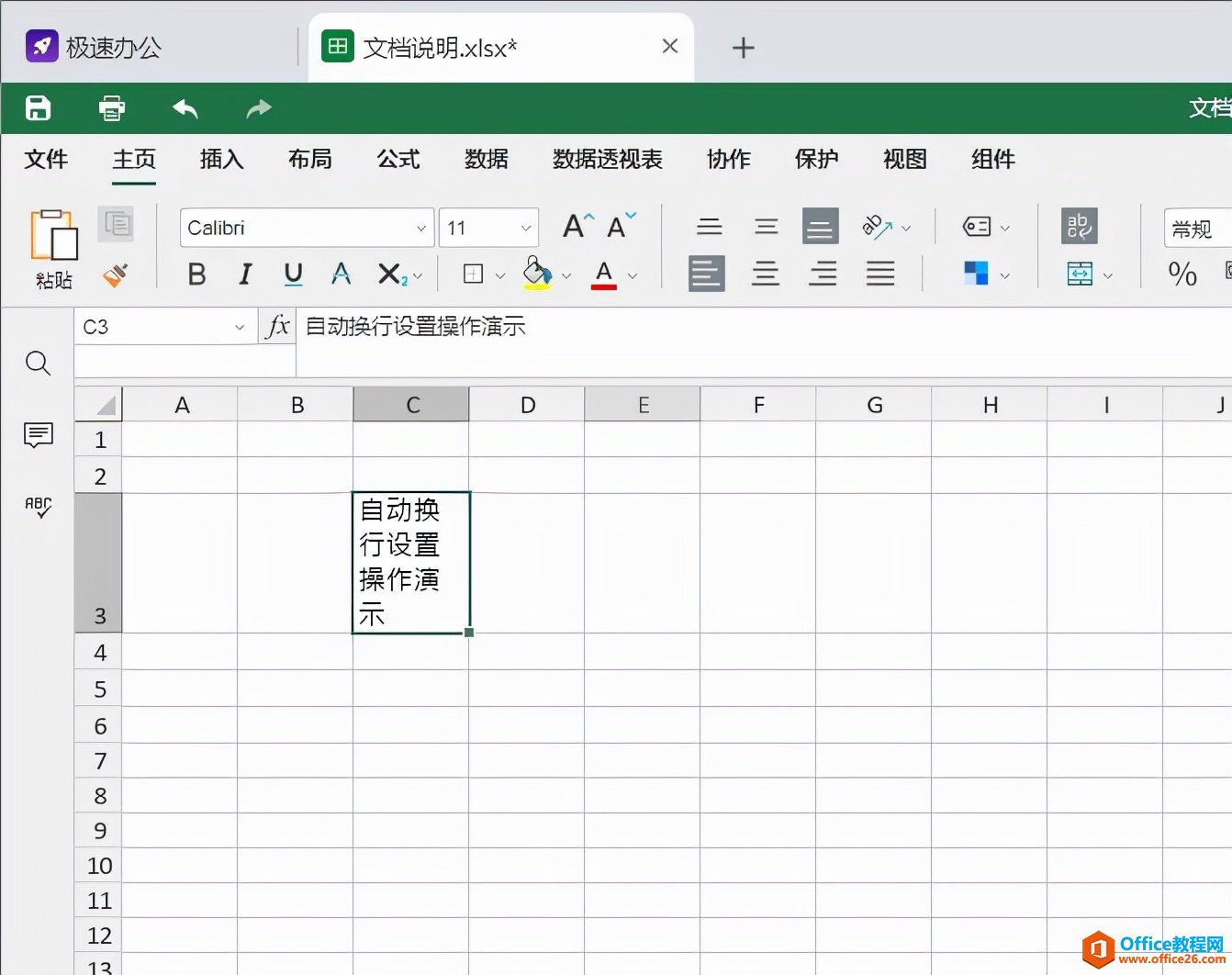Toggle underline formatting

pos(292,274)
